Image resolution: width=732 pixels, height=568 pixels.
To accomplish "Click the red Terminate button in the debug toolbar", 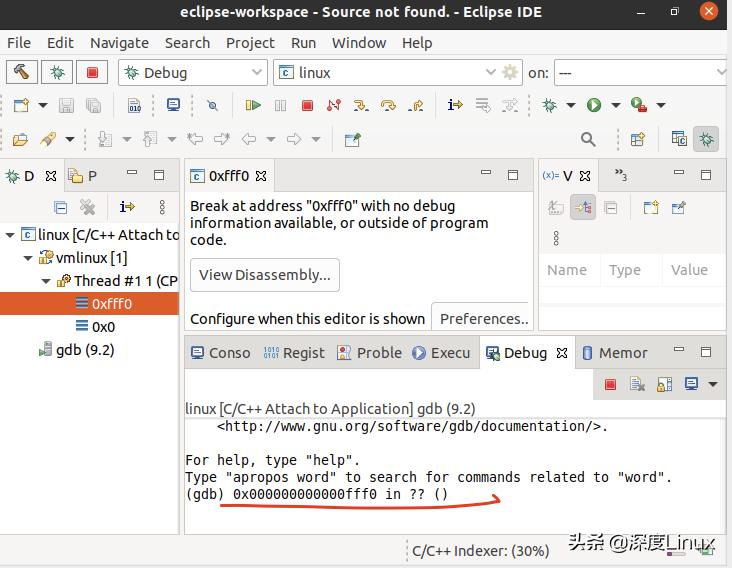I will point(307,105).
